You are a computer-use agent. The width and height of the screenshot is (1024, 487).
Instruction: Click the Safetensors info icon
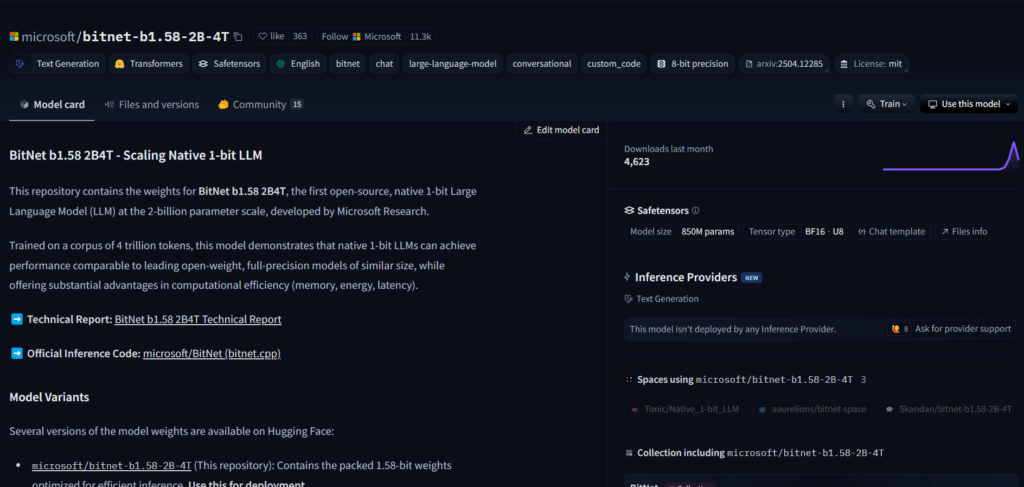(696, 211)
